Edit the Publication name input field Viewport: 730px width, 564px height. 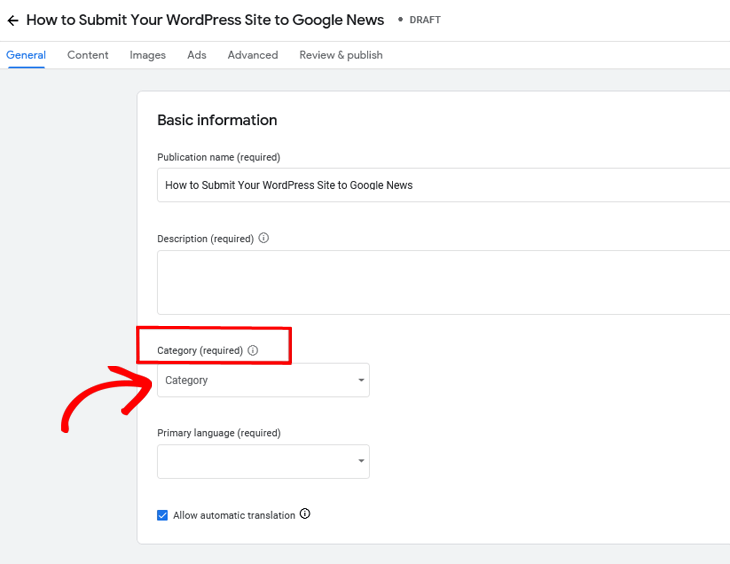point(444,185)
